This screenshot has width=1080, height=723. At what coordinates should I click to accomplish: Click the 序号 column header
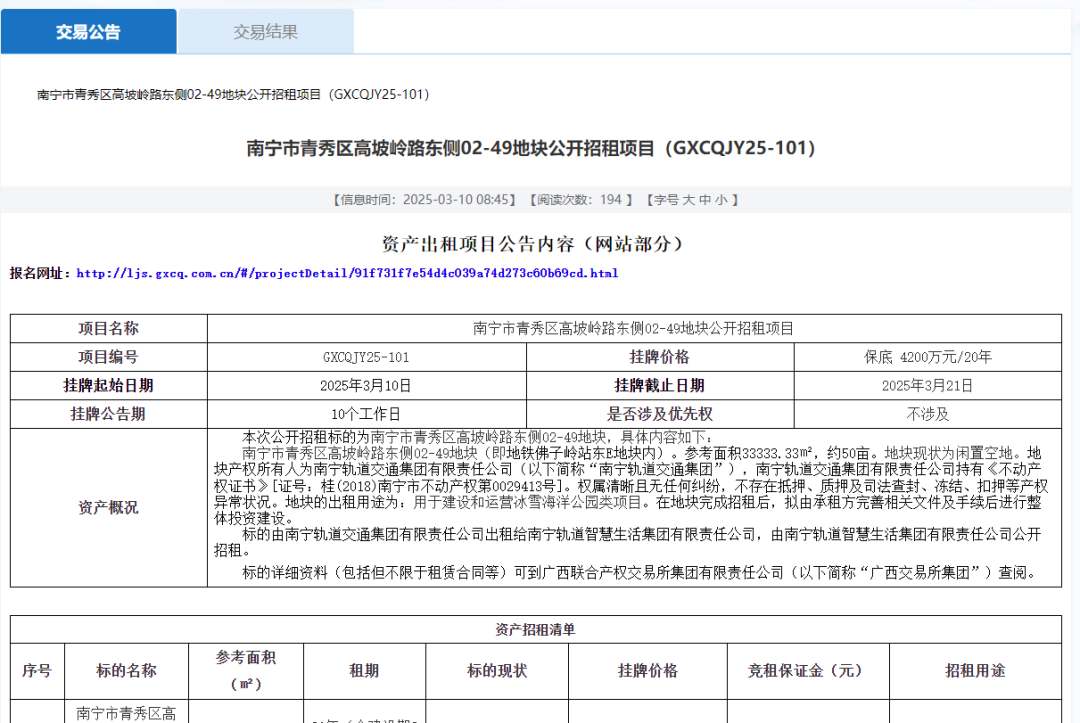coord(37,671)
